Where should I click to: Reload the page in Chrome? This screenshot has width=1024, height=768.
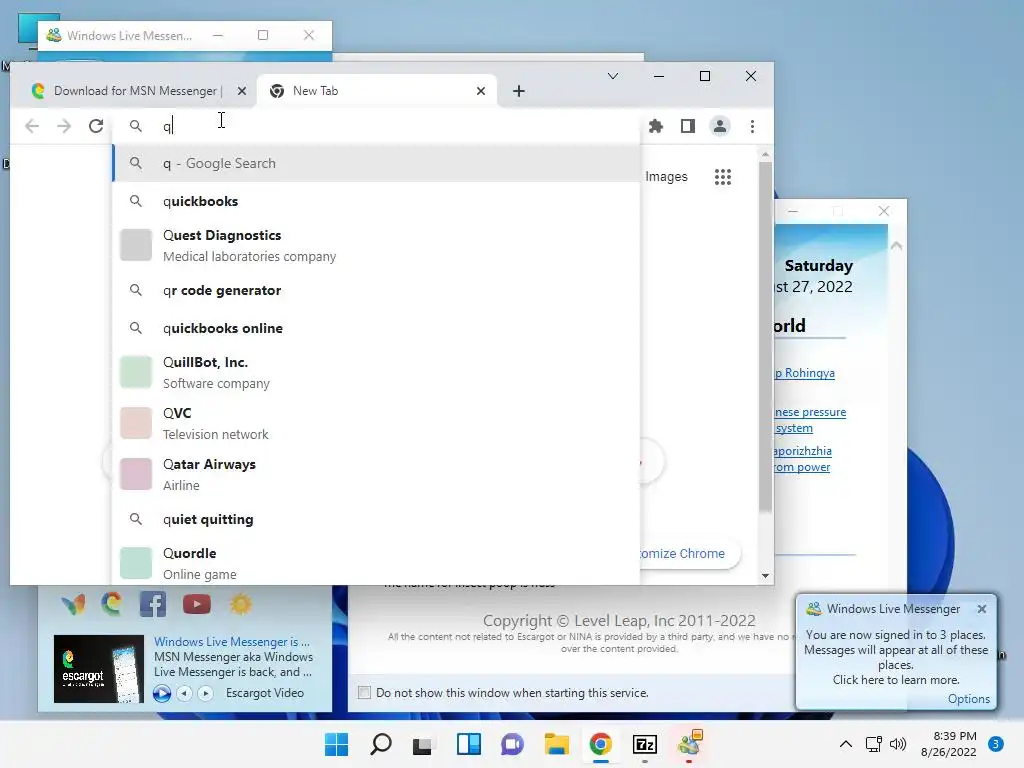[x=96, y=126]
